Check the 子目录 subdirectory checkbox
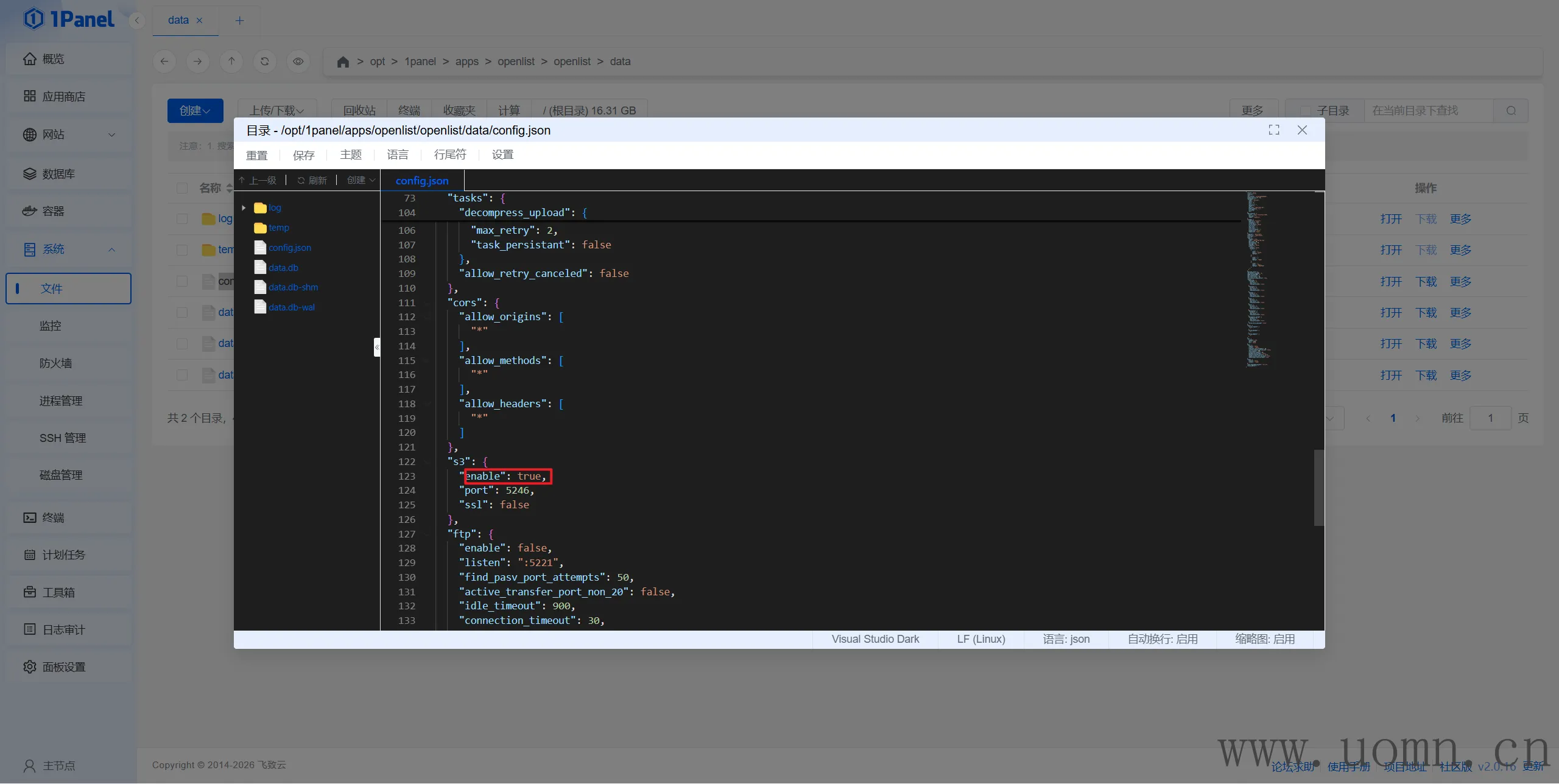This screenshot has height=784, width=1559. [1305, 111]
